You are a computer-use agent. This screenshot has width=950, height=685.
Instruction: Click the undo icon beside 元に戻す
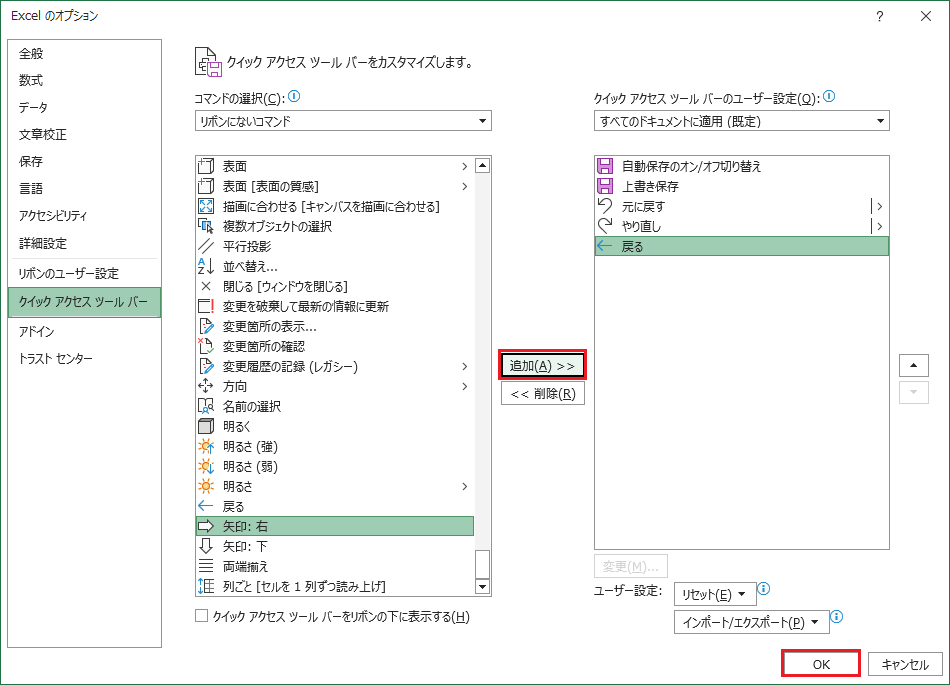click(x=604, y=206)
